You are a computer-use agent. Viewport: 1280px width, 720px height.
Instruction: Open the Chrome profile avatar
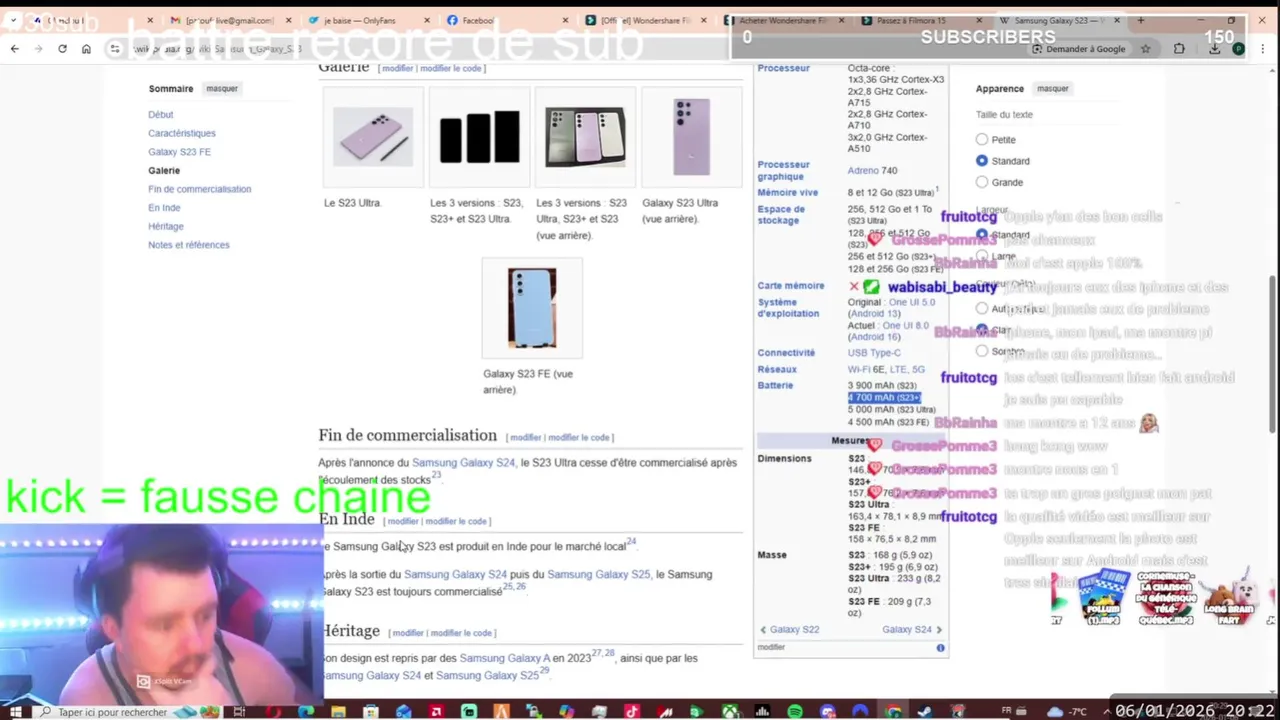[x=1238, y=49]
